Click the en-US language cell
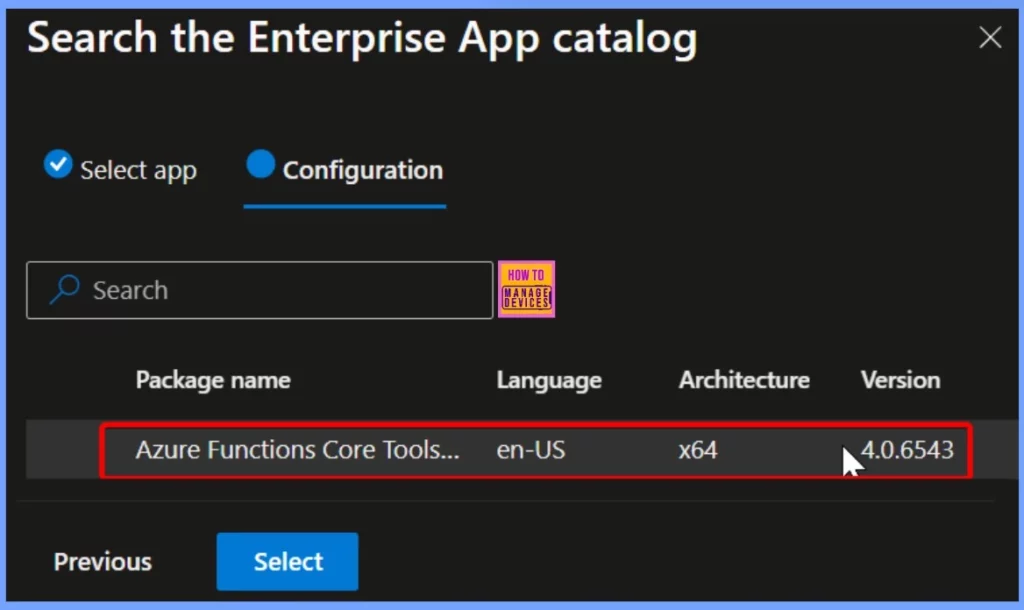 click(x=530, y=450)
